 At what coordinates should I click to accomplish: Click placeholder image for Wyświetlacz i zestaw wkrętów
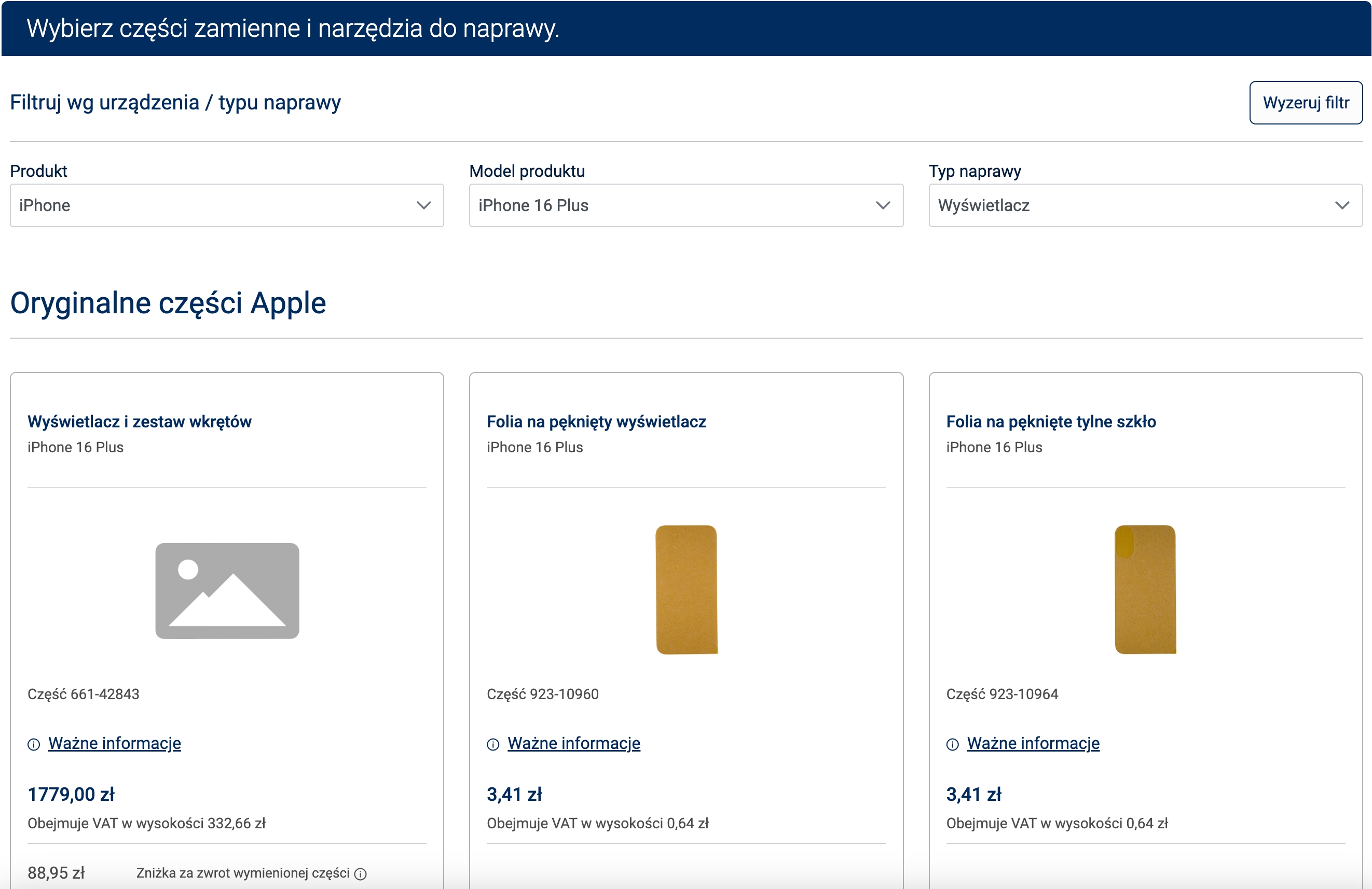227,591
